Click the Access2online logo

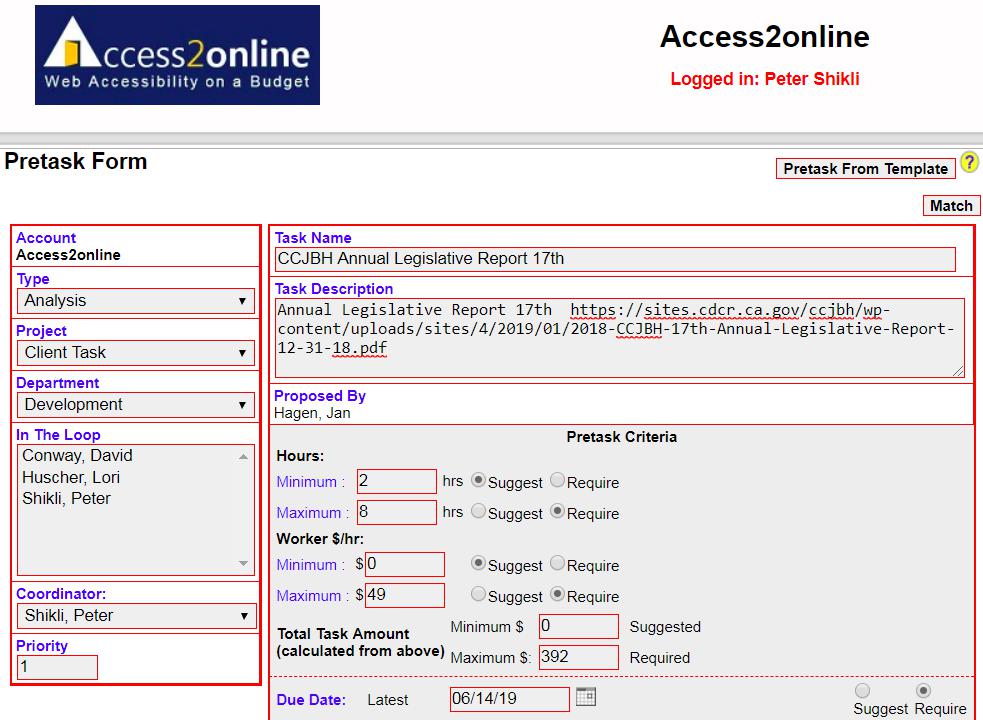point(177,55)
